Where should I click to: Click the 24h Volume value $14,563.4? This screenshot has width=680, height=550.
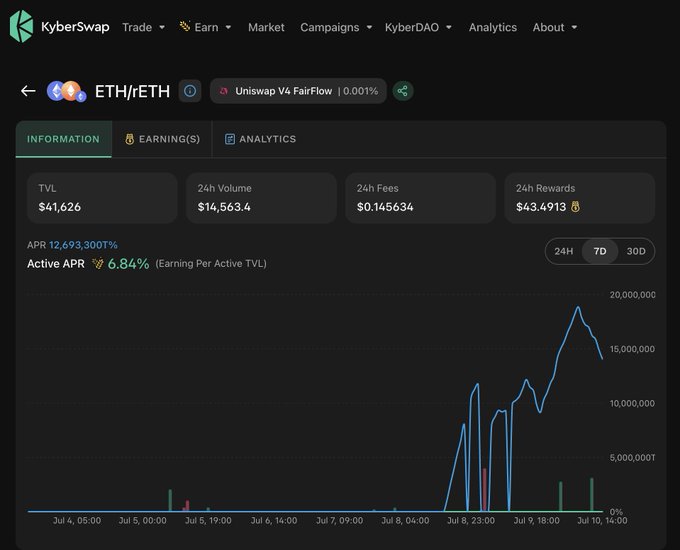(x=224, y=207)
